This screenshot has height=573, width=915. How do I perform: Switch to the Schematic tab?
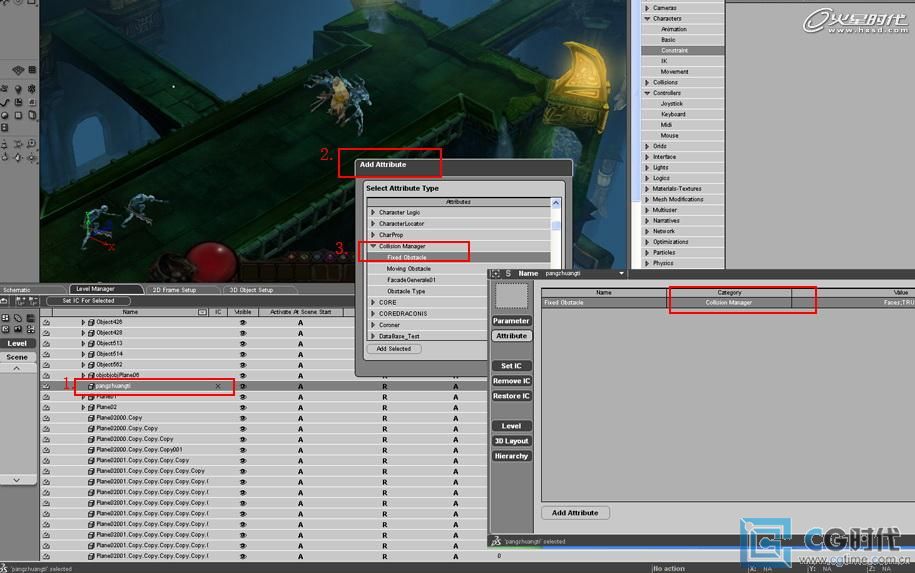[x=17, y=290]
